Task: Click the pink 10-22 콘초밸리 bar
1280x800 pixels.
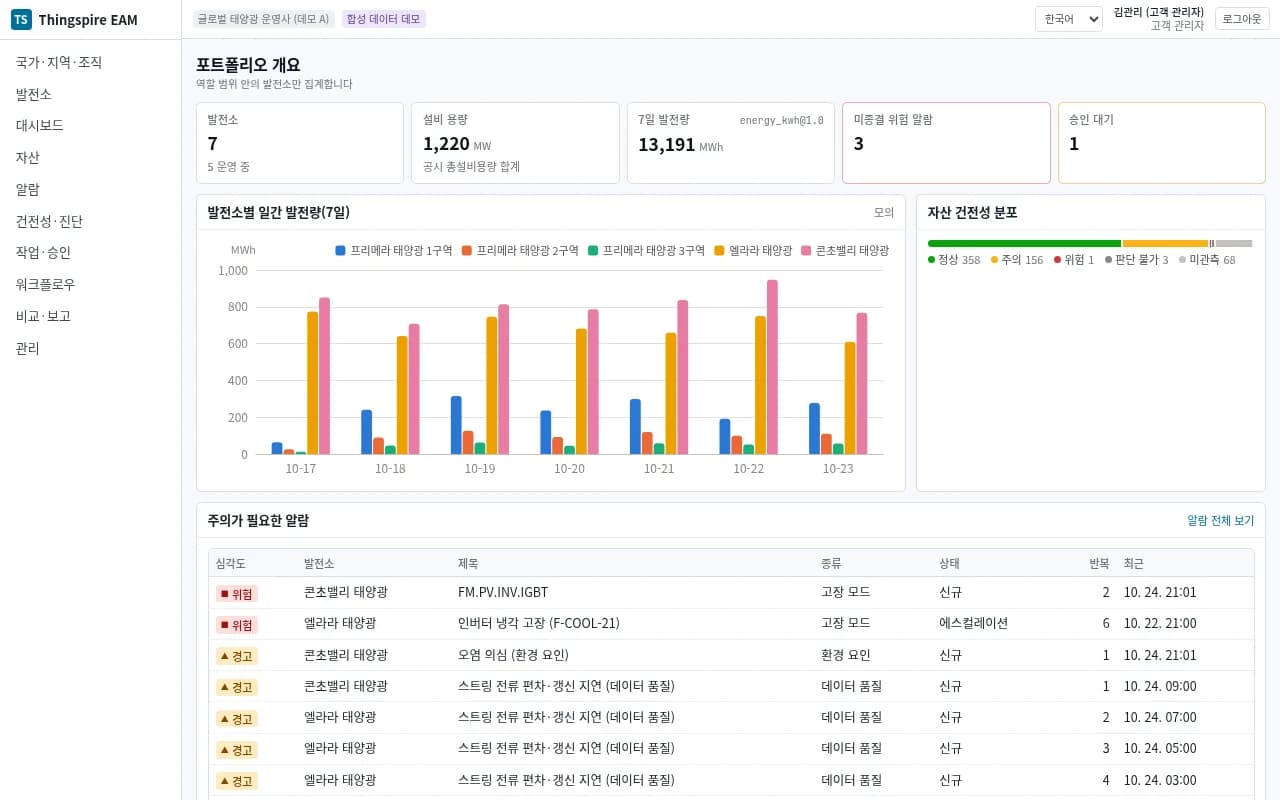Action: [x=772, y=367]
